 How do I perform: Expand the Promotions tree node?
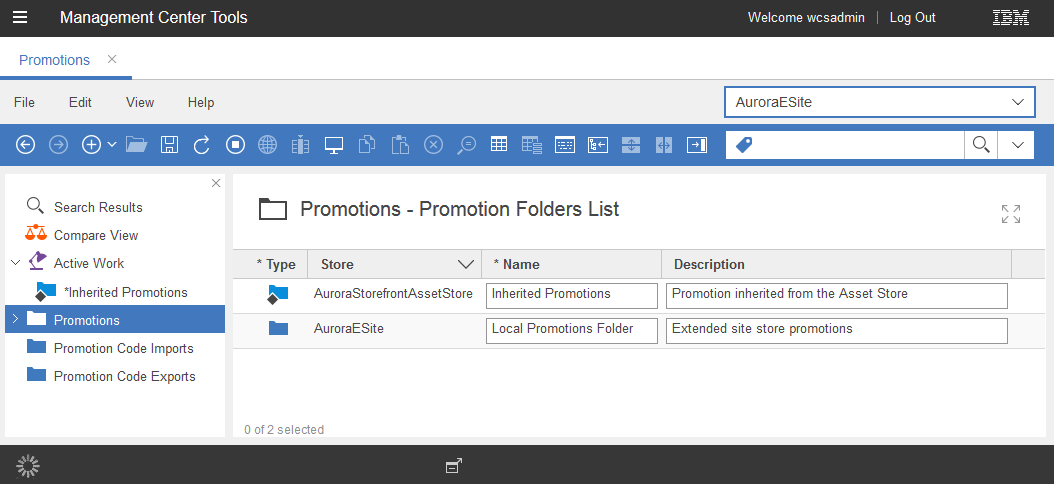pyautogui.click(x=15, y=319)
